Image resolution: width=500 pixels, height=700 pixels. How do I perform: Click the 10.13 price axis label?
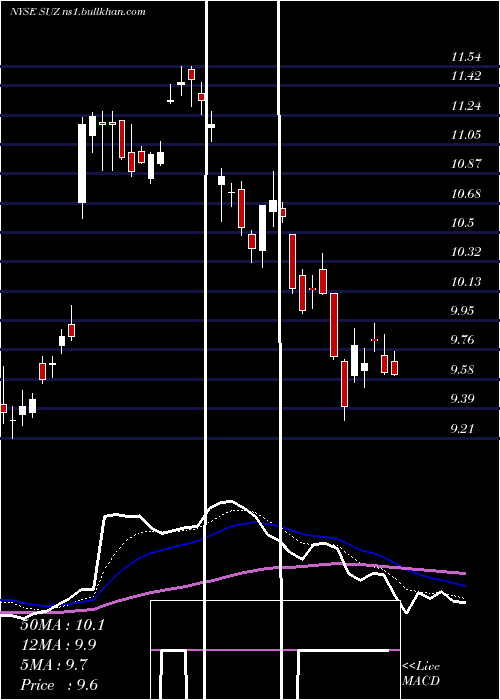tap(466, 282)
